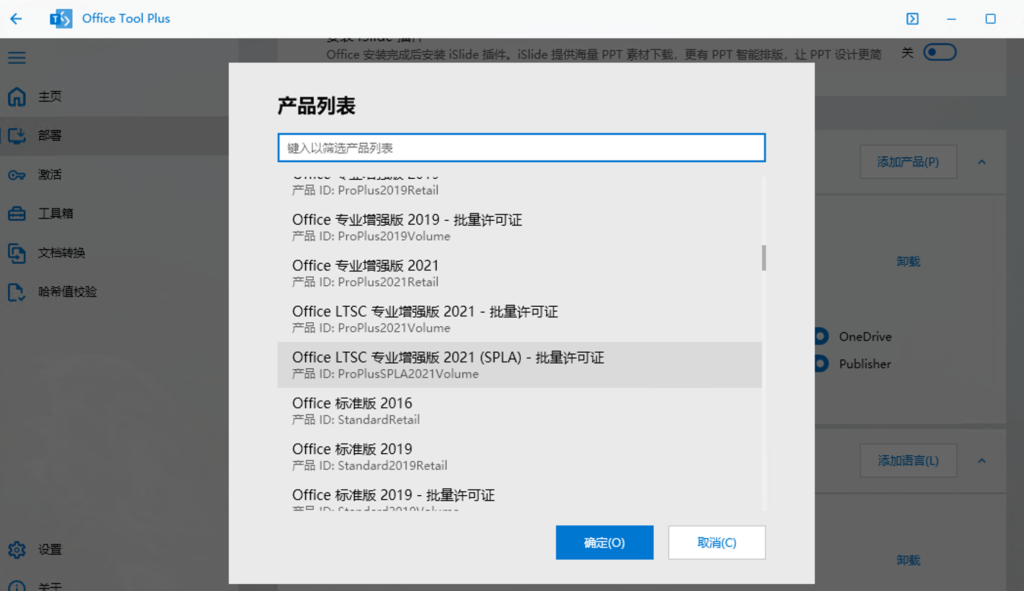
Task: Click the command window icon in title bar
Action: (912, 18)
